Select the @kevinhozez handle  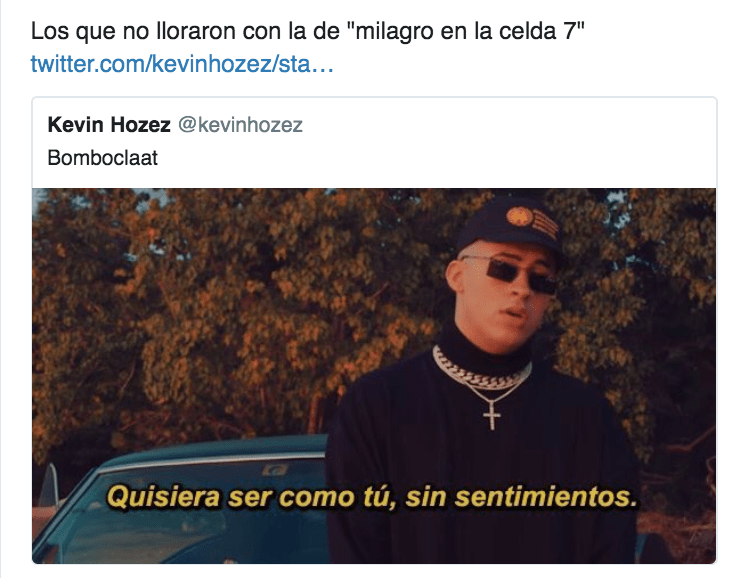point(241,125)
